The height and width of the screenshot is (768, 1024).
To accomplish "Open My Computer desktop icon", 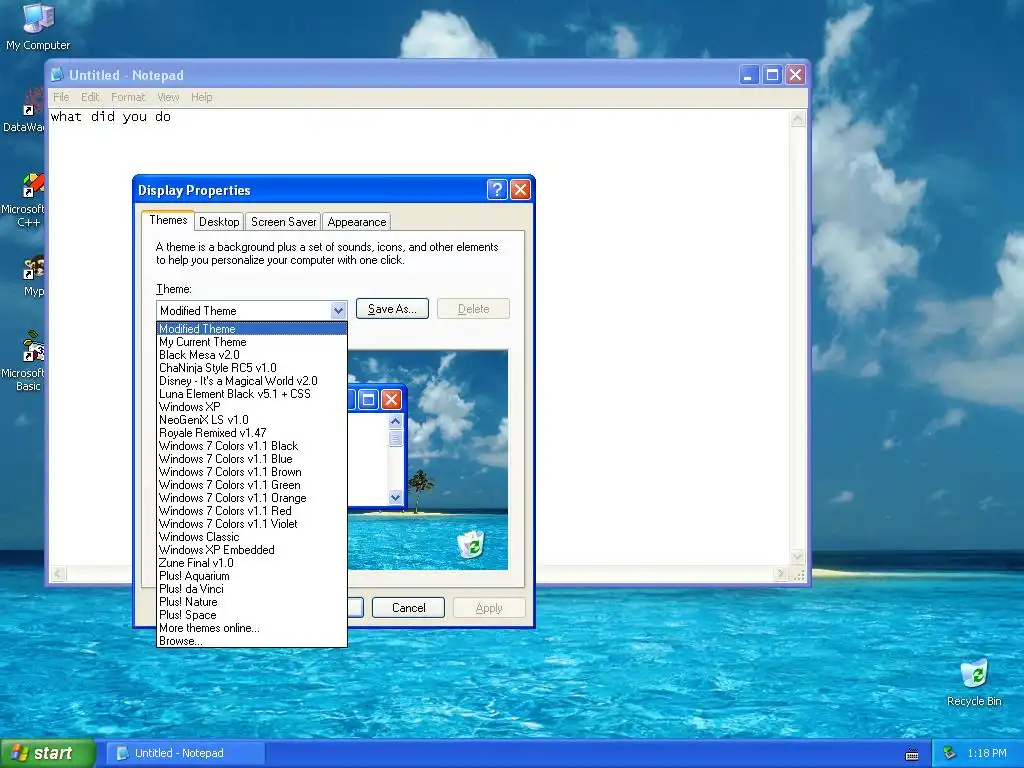I will 38,26.
